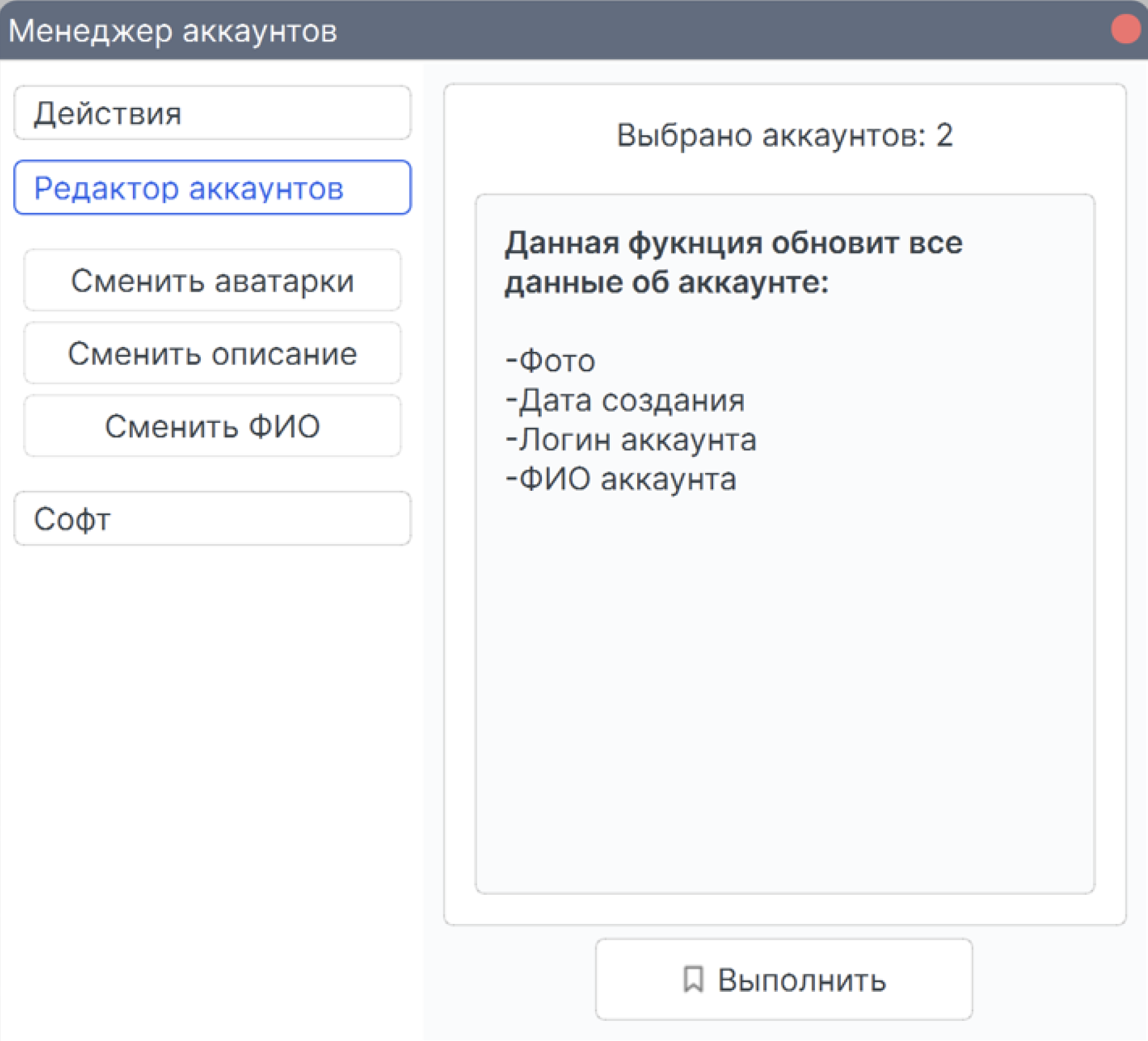This screenshot has height=1041, width=1148.
Task: Select the Сменить описание item
Action: [x=212, y=354]
